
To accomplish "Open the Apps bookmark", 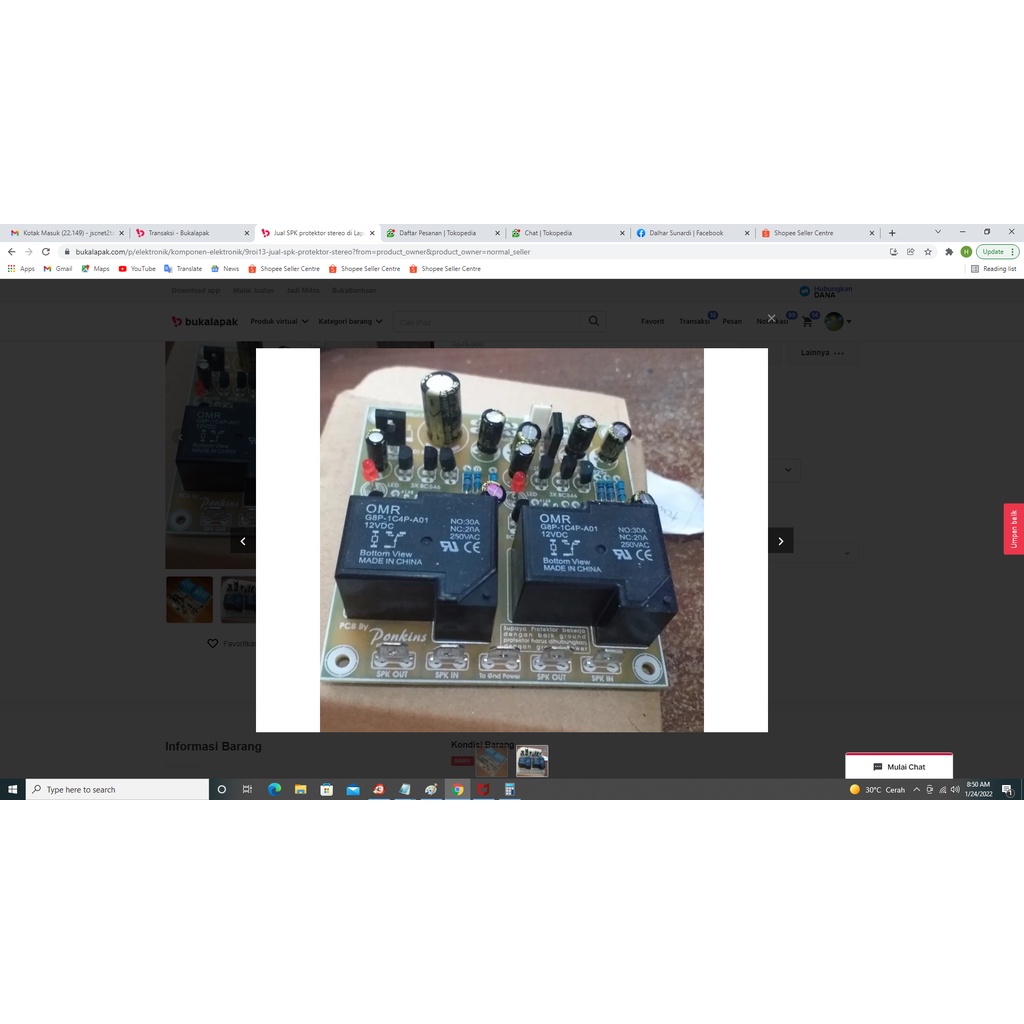I will [x=21, y=268].
